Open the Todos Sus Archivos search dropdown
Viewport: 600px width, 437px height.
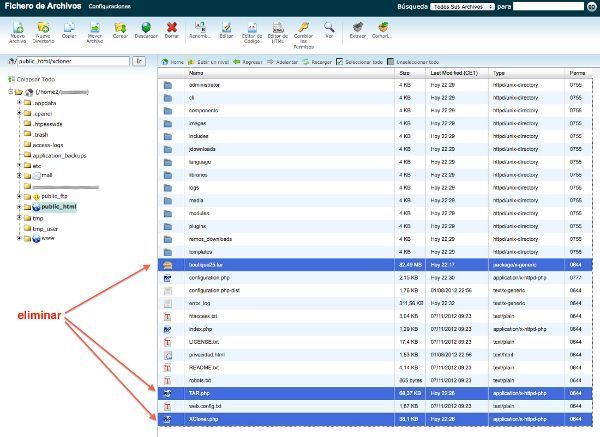(462, 7)
